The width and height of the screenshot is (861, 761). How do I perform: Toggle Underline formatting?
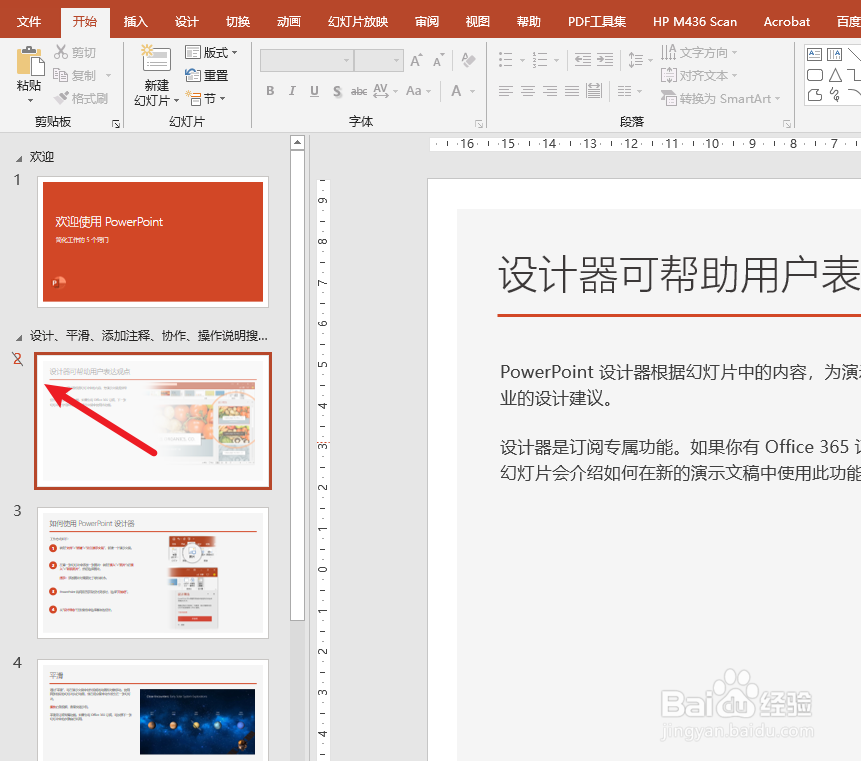click(x=314, y=91)
